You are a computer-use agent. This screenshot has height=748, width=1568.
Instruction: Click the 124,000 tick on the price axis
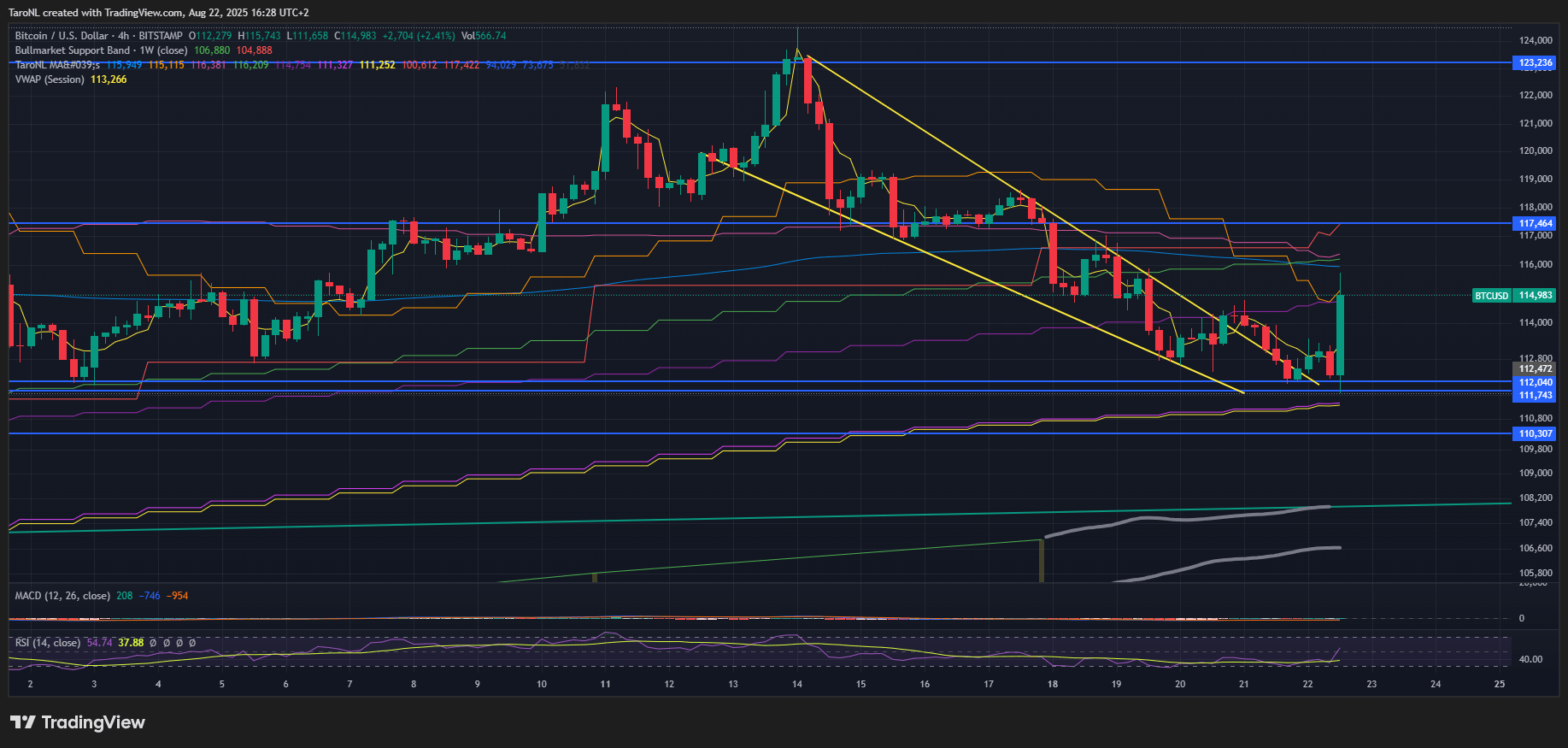(1536, 40)
